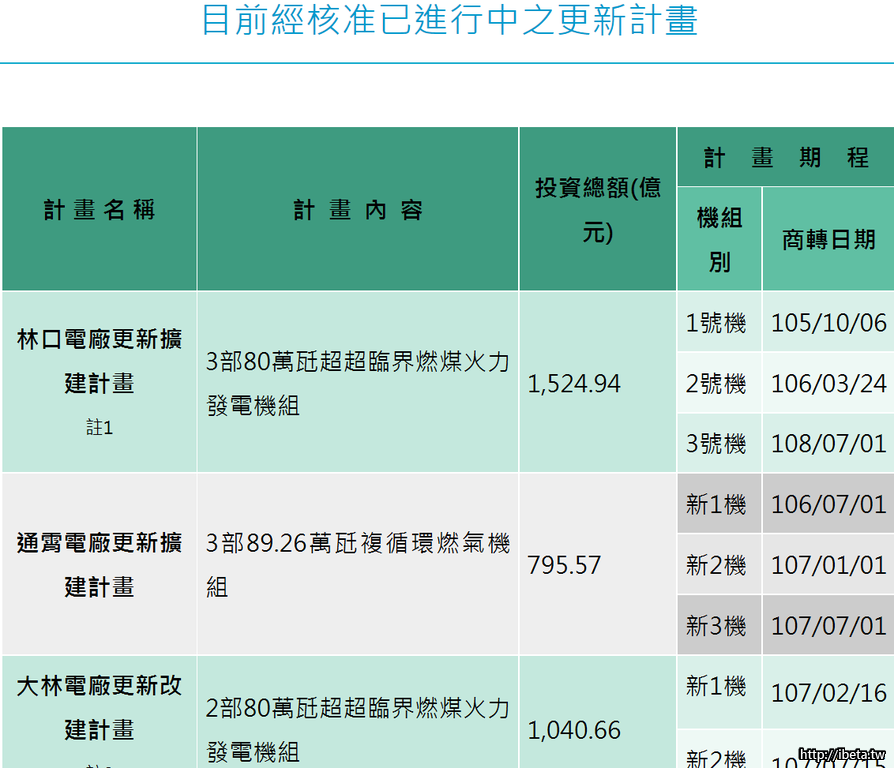Image resolution: width=894 pixels, height=768 pixels.
Task: Select the investment amount 1,524.94
Action: point(574,383)
